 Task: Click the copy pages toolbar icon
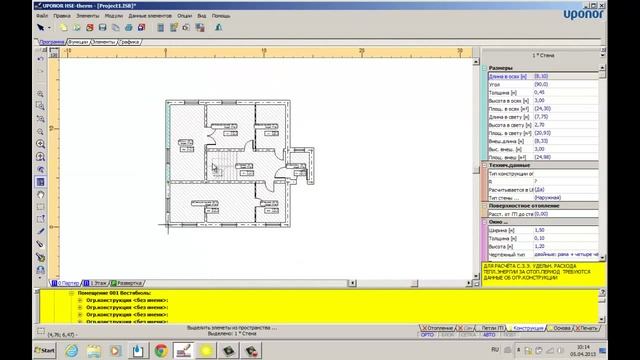pos(116,27)
